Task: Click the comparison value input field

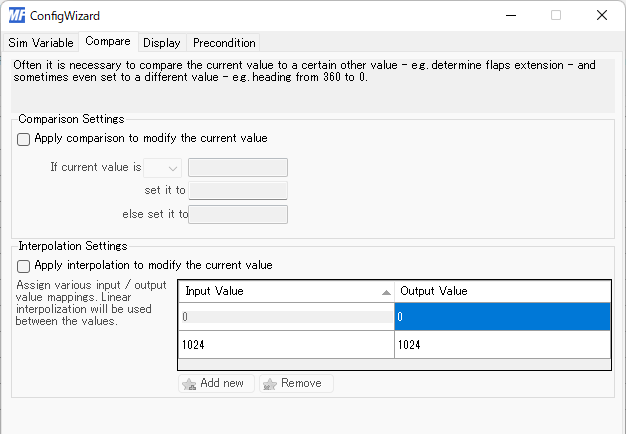Action: point(238,168)
